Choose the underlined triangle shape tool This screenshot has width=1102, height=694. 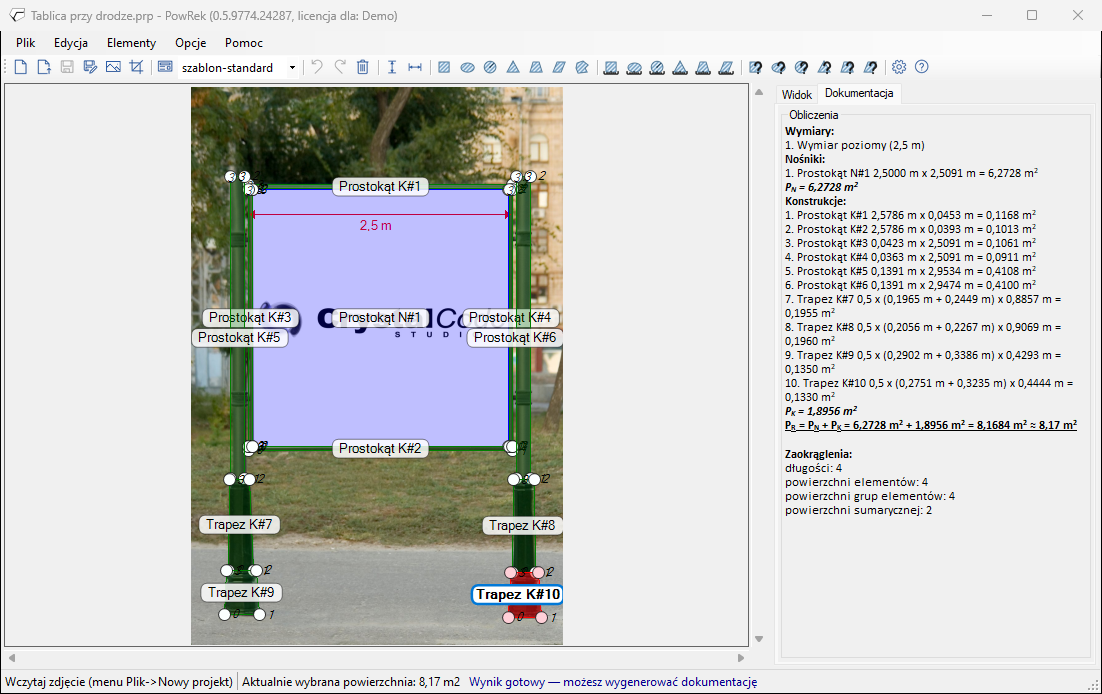pos(680,68)
